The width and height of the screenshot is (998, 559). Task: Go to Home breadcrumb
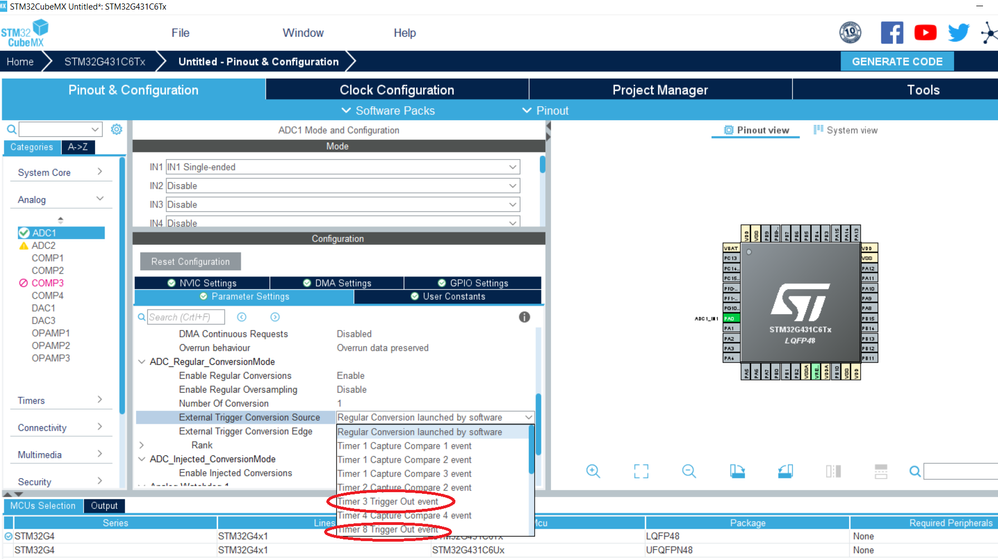pos(20,62)
